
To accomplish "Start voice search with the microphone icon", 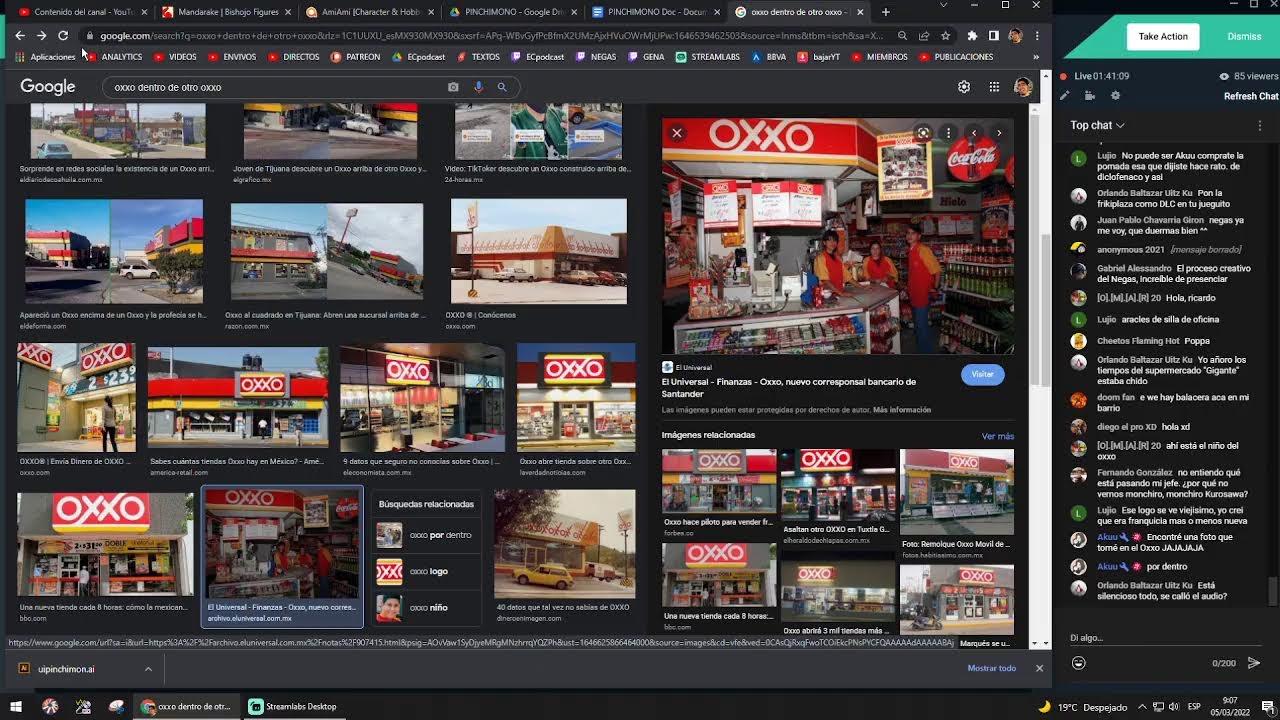I will click(478, 87).
